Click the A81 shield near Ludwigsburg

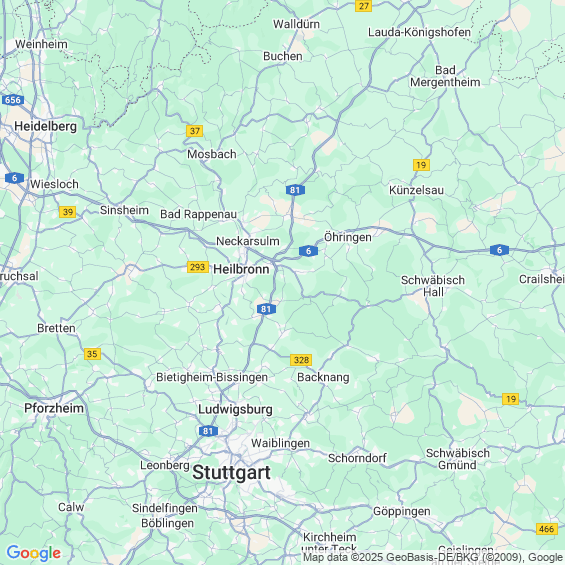tap(208, 431)
